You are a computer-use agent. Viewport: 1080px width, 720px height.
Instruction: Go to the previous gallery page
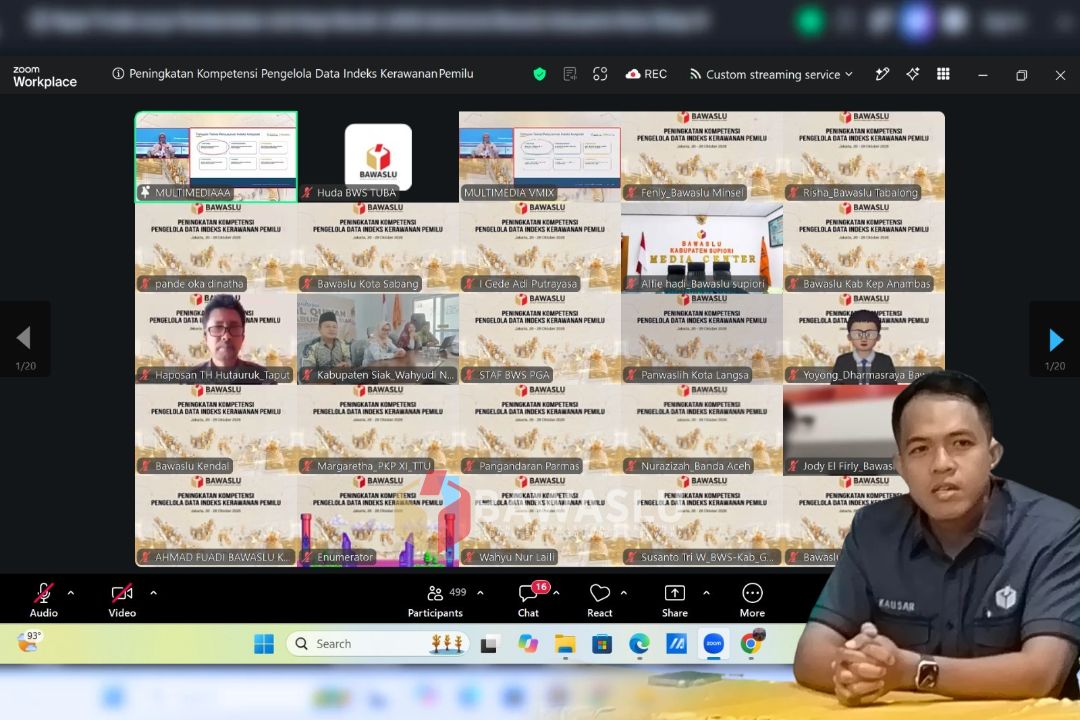coord(25,339)
